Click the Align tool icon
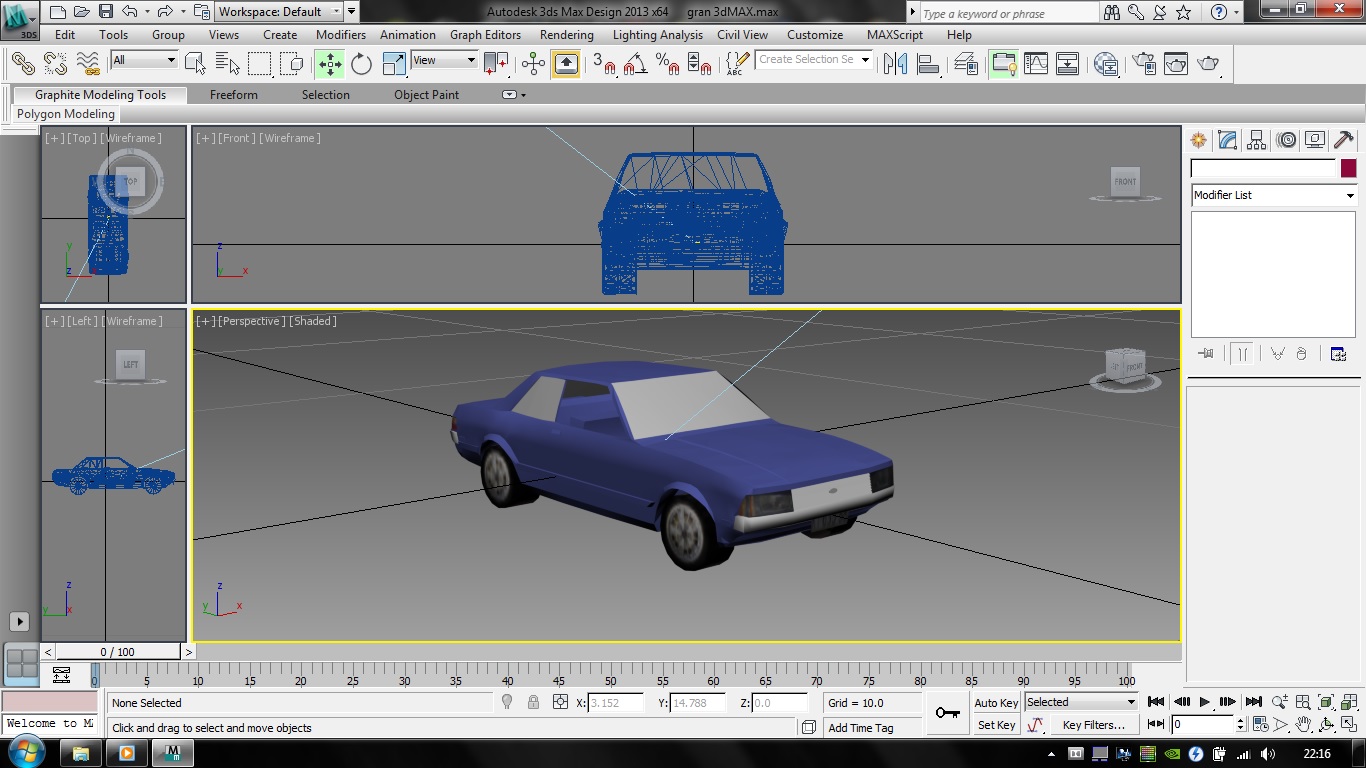 pos(928,63)
